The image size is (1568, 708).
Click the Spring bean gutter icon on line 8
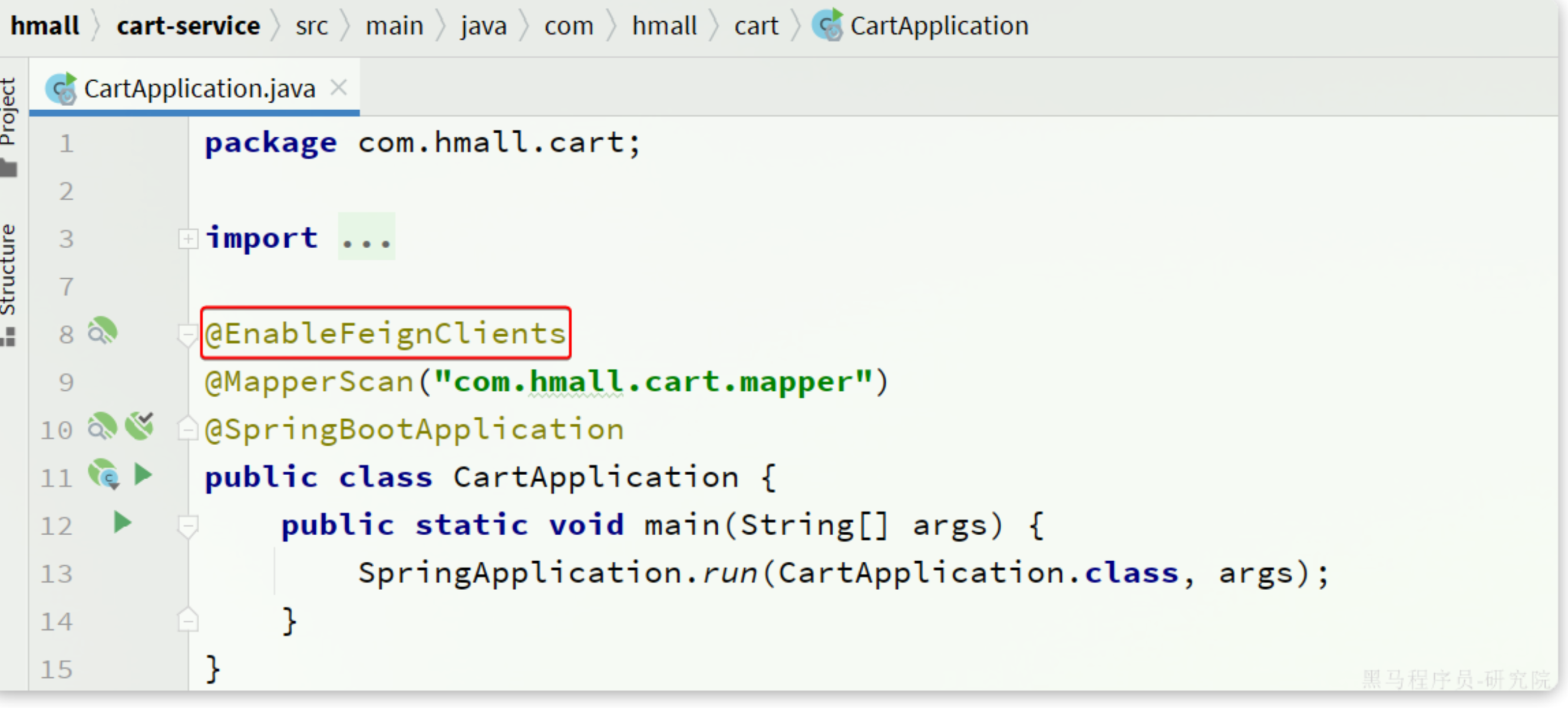click(x=102, y=332)
